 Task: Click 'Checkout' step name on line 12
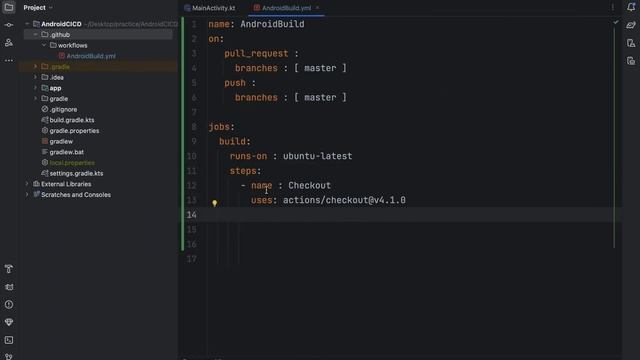coord(309,185)
